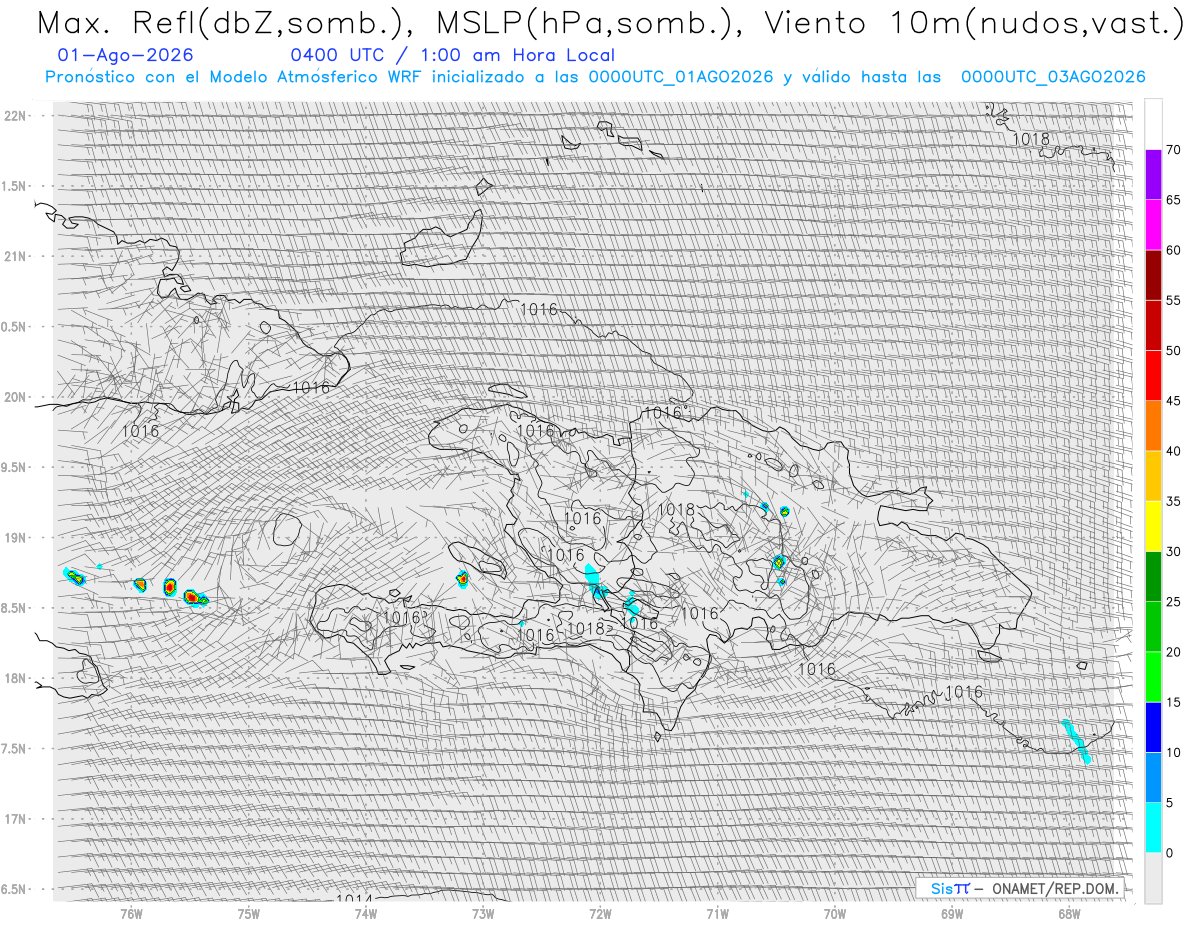
Task: Select the dark blue 10–15 dBZ swatch
Action: tap(1153, 727)
